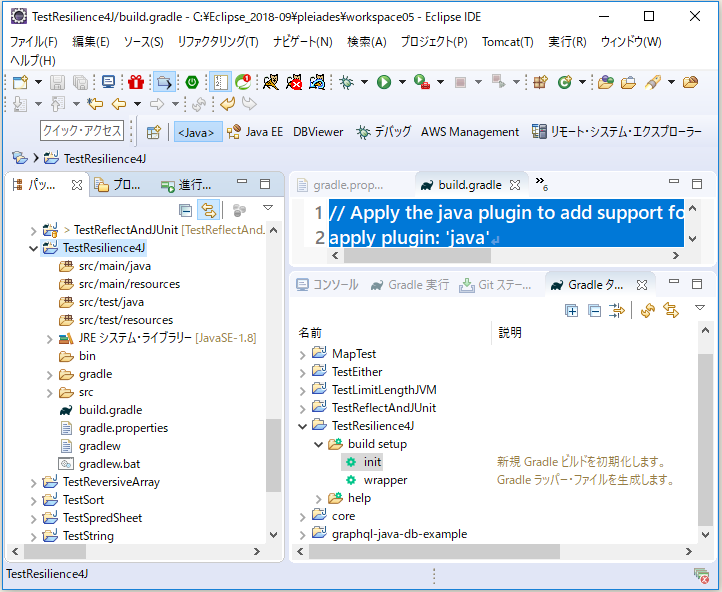Screen dimensions: 722x592
Task: Toggle Show Line Numbers toolbar button
Action: point(220,82)
